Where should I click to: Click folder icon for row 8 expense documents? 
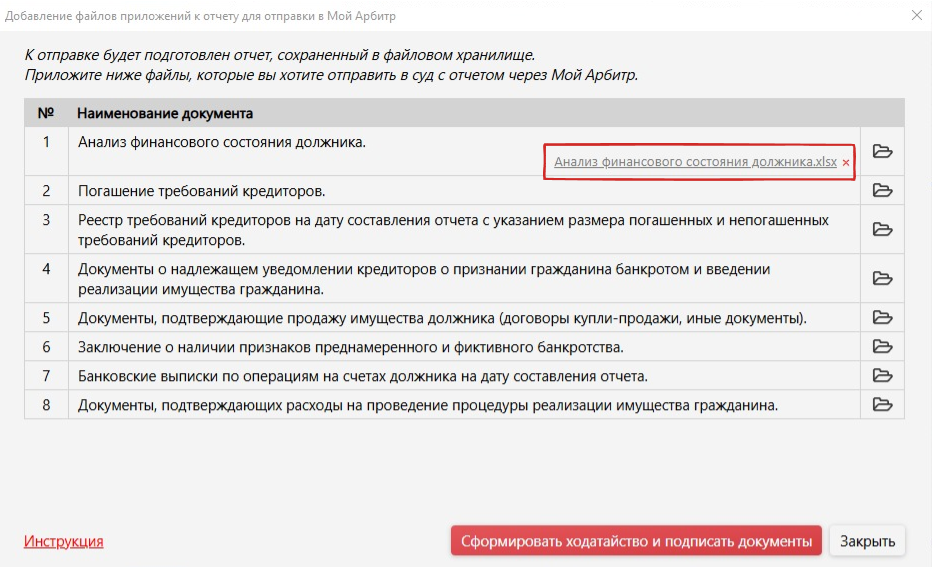point(881,405)
